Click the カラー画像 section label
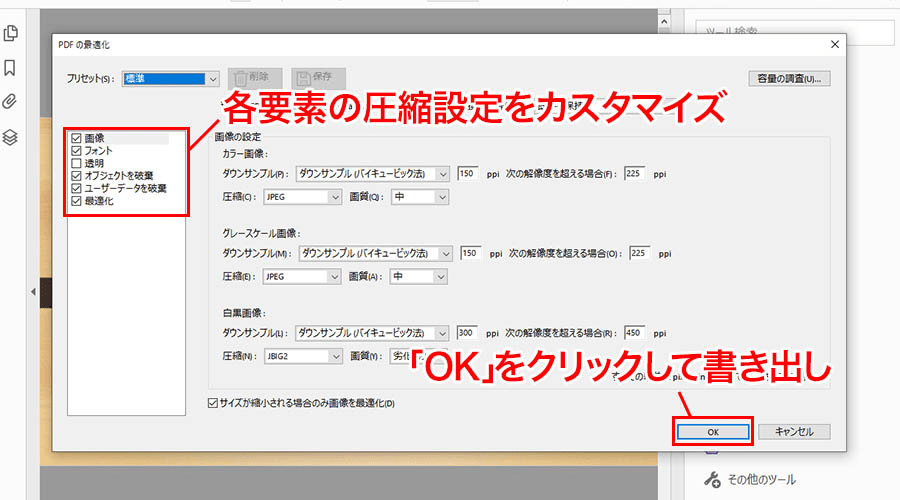Image resolution: width=900 pixels, height=500 pixels. 245,154
